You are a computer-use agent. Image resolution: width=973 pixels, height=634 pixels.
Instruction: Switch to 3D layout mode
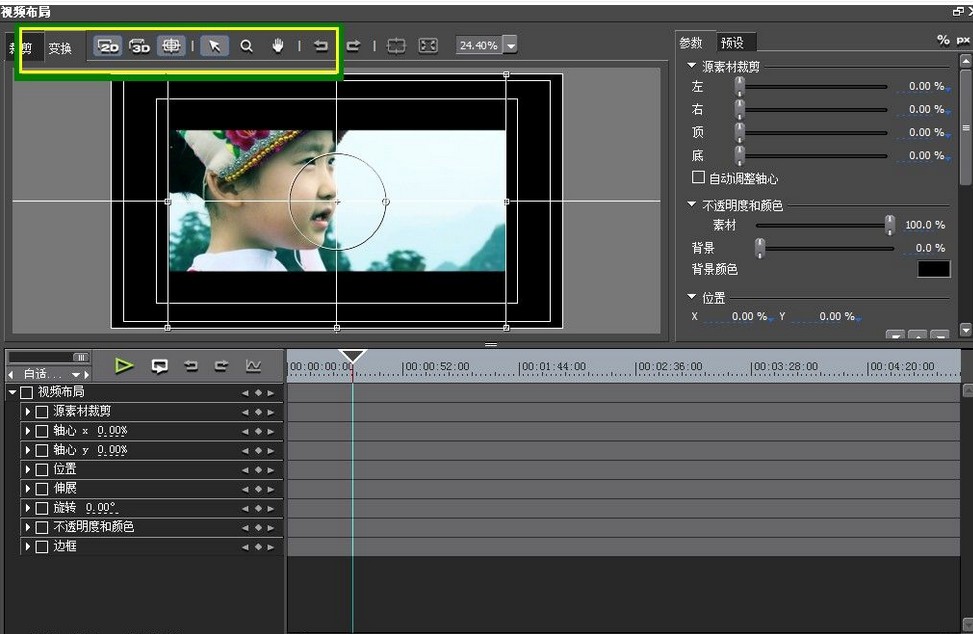(x=139, y=45)
